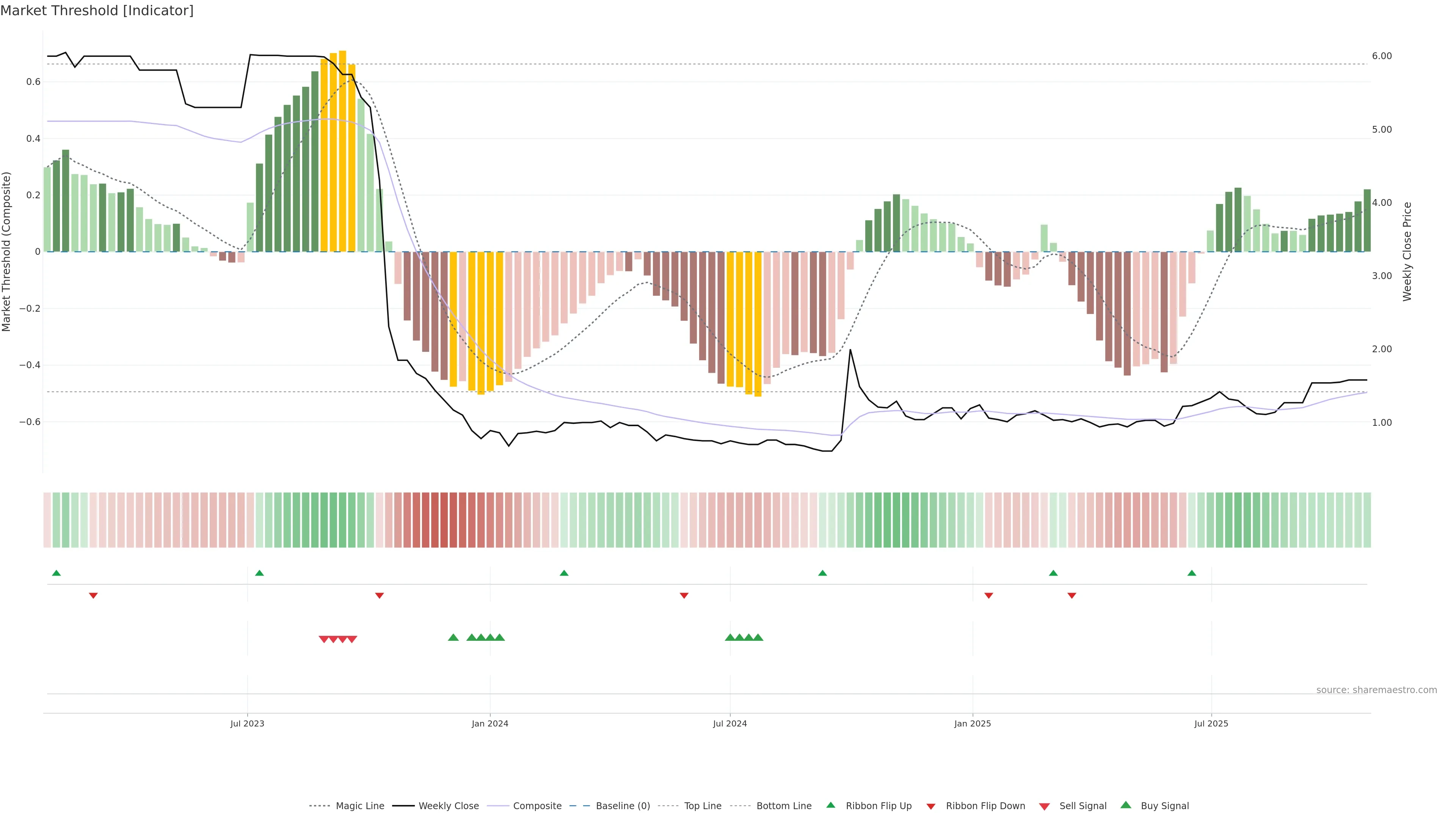Toggle Baseline (0) legend entry
1456x819 pixels.
point(622,806)
